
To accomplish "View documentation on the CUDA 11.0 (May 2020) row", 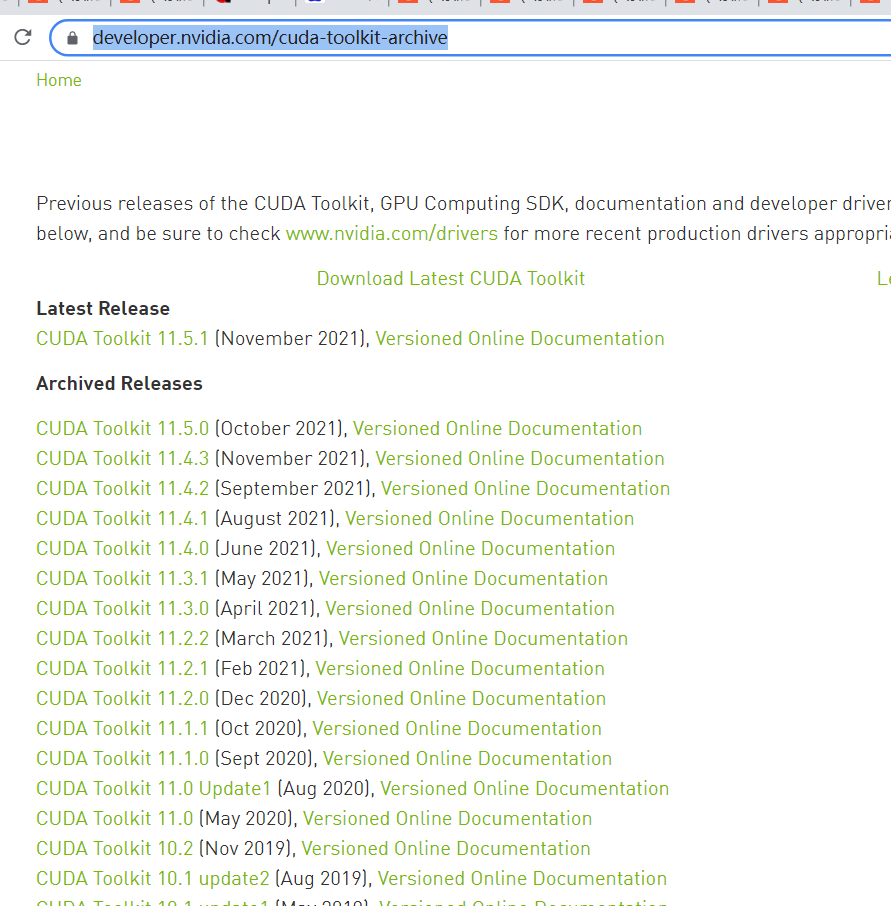I will 448,819.
